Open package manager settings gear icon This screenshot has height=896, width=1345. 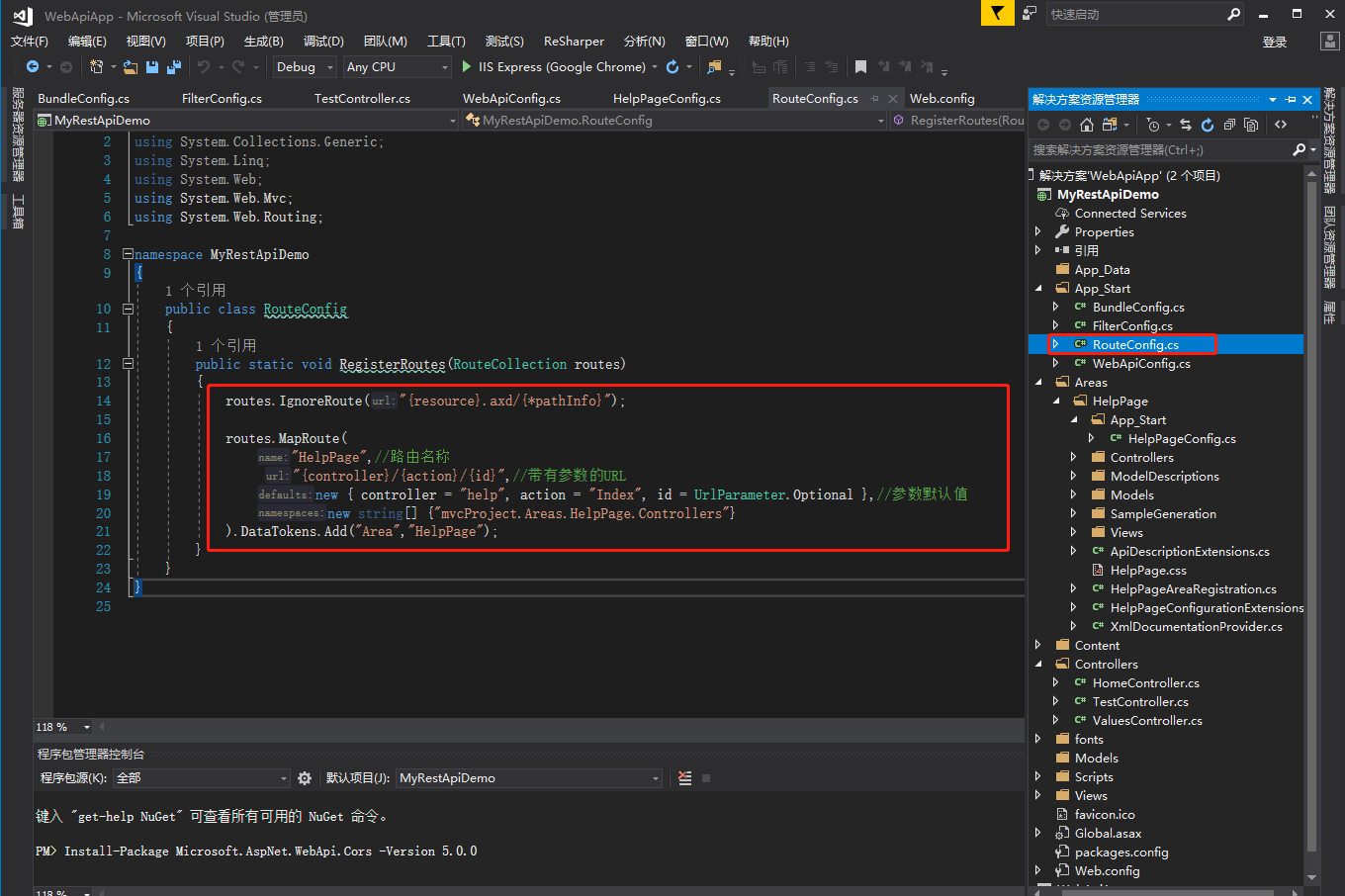[305, 778]
